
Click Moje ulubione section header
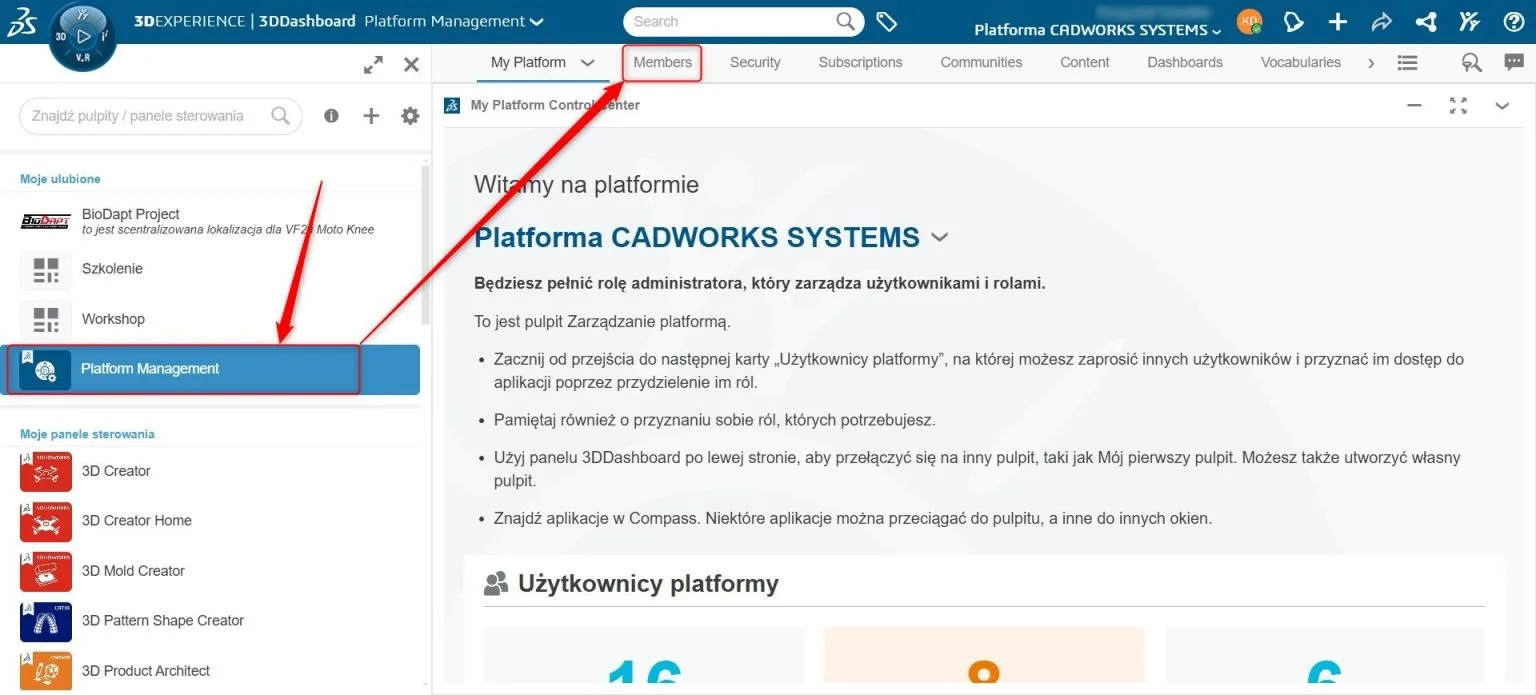[x=60, y=179]
